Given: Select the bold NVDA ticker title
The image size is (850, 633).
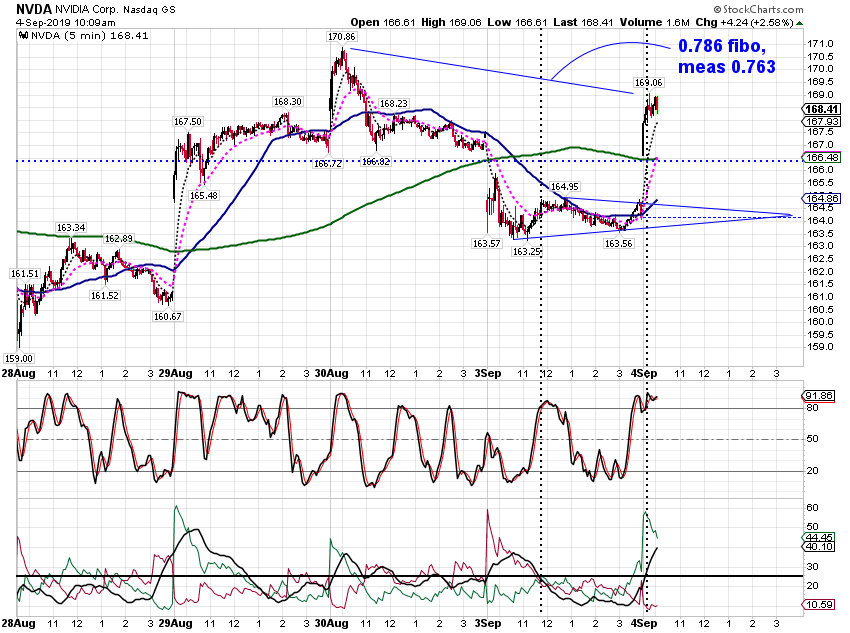Looking at the screenshot, I should pyautogui.click(x=34, y=9).
